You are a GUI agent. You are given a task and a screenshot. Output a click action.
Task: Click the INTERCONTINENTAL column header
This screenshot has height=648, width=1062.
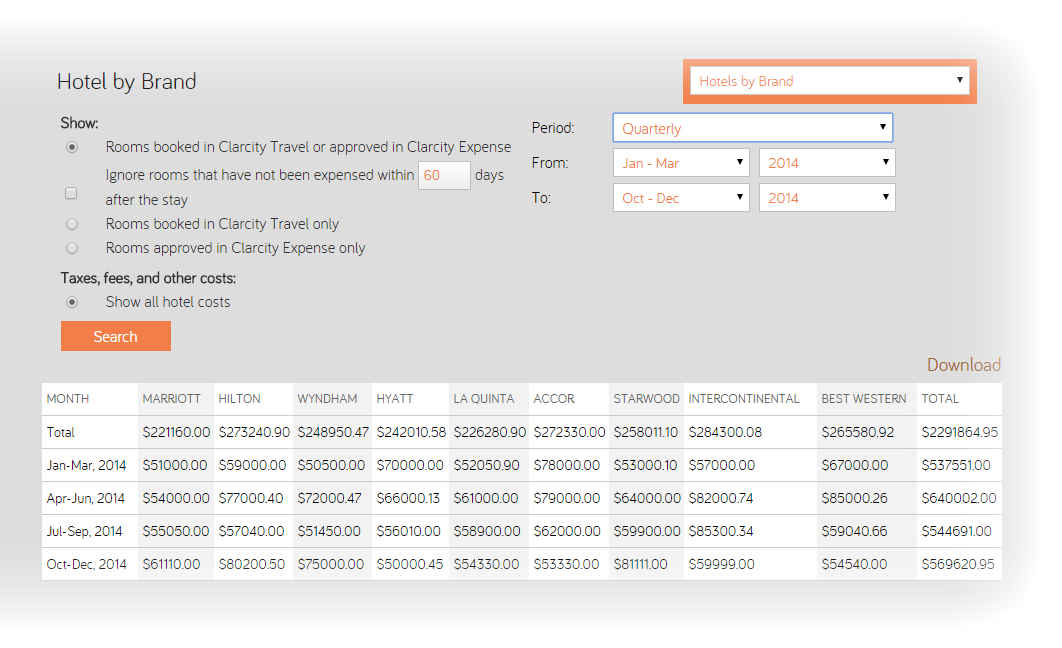(x=744, y=399)
